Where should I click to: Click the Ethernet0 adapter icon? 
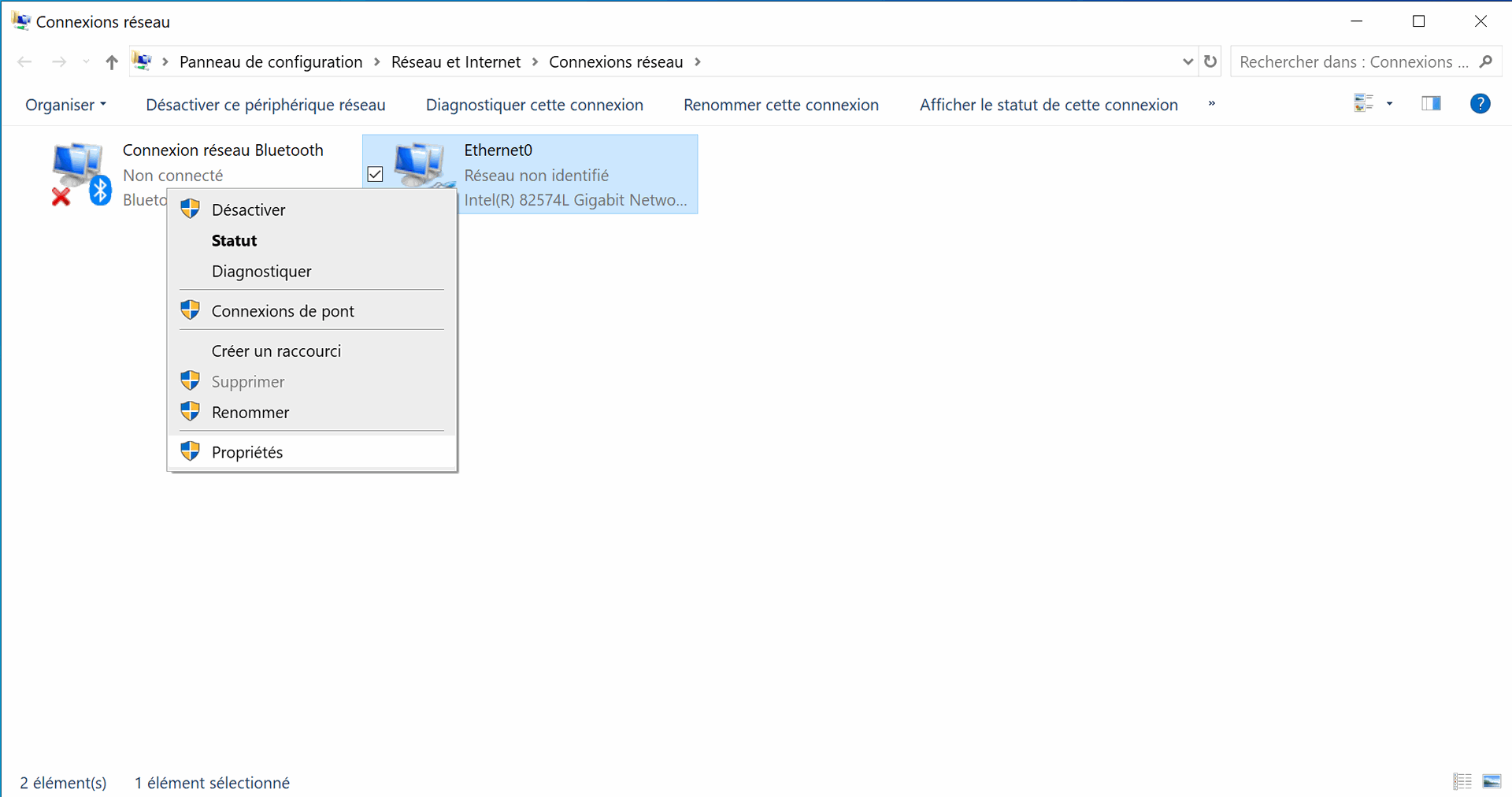pos(421,164)
